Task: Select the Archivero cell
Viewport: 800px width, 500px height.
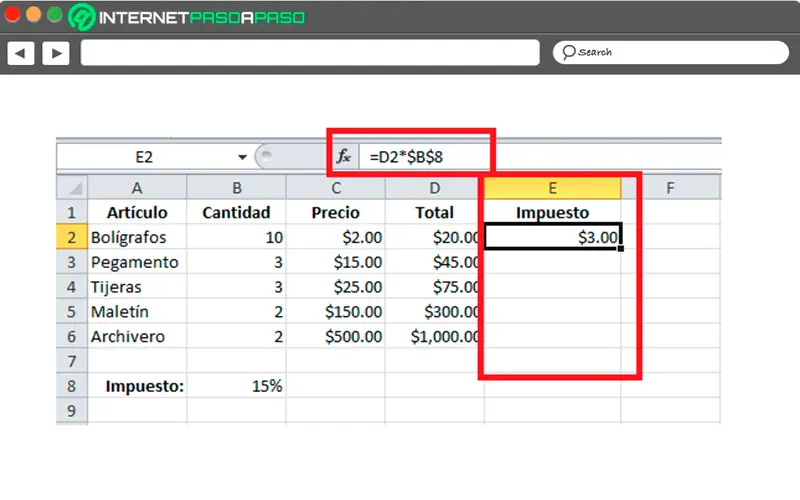Action: pos(137,336)
